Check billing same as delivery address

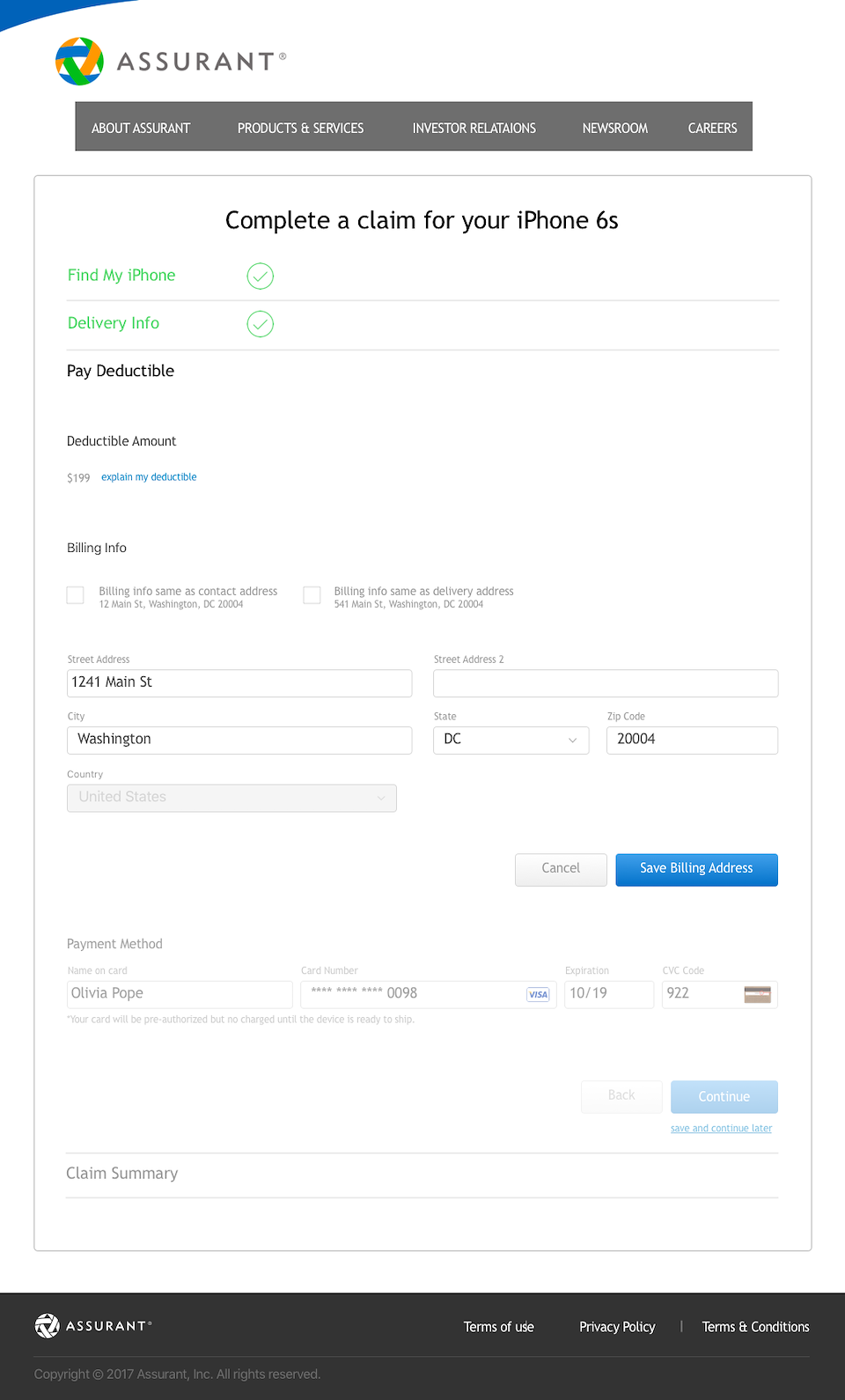point(312,595)
